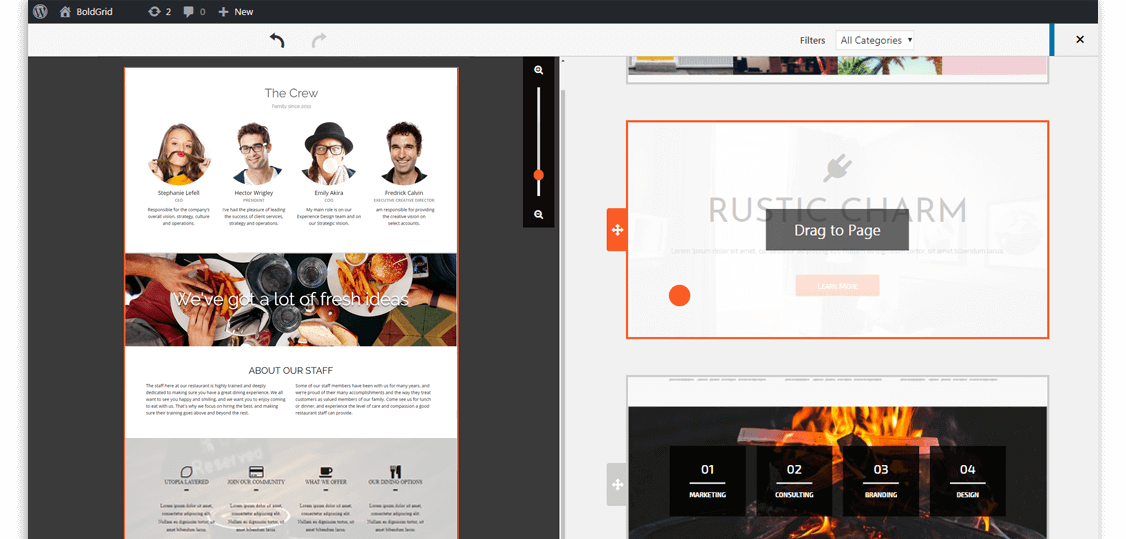1126x539 pixels.
Task: Click the home house icon
Action: click(65, 11)
